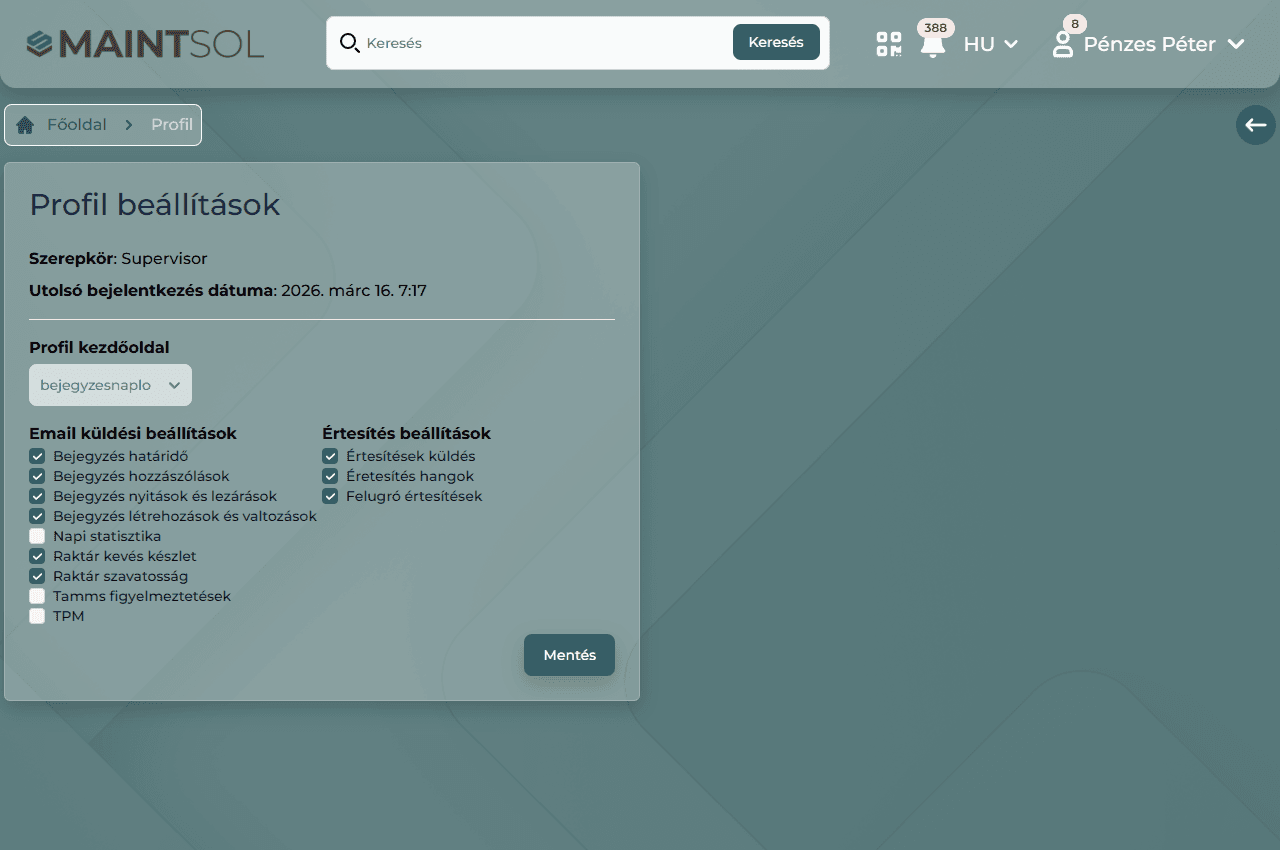
Task: Click the Mentés save button
Action: (x=569, y=655)
